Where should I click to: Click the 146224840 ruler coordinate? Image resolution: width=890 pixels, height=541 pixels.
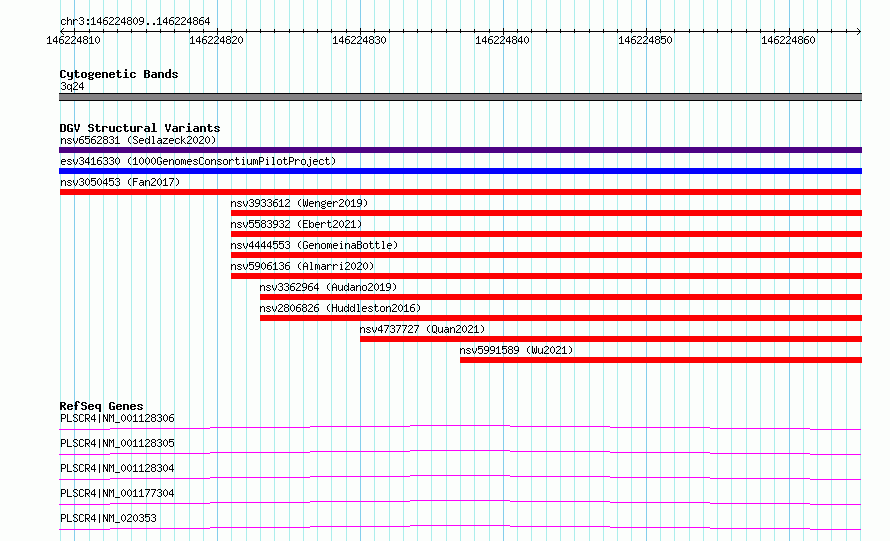pos(502,40)
